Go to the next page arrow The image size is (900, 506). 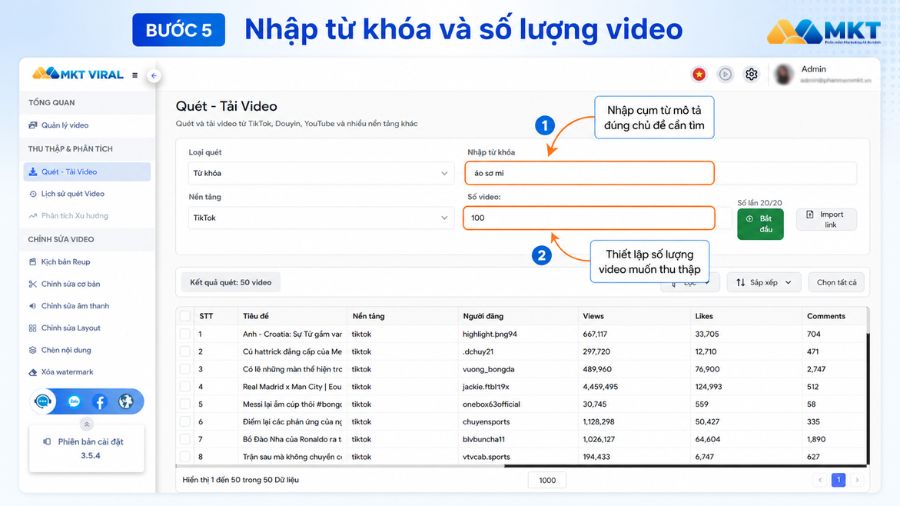coord(857,480)
